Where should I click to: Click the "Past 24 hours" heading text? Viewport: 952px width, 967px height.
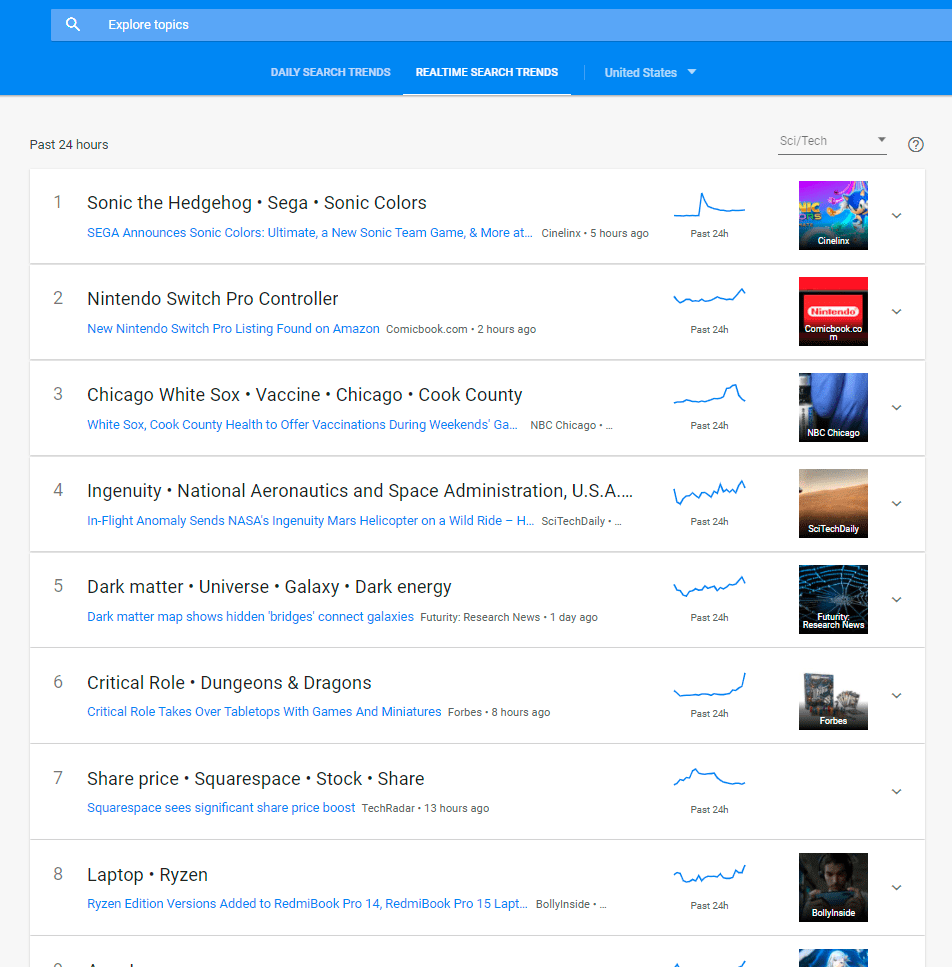pyautogui.click(x=69, y=144)
